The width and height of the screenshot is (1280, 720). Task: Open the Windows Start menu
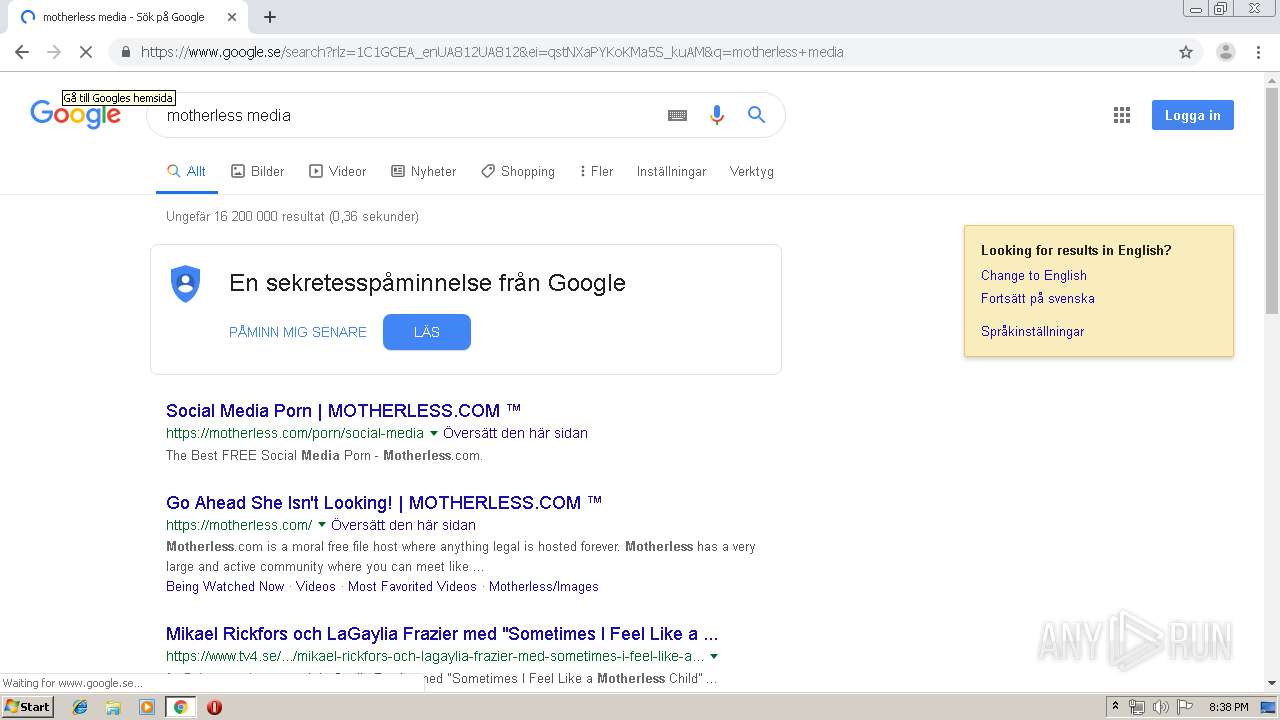27,707
